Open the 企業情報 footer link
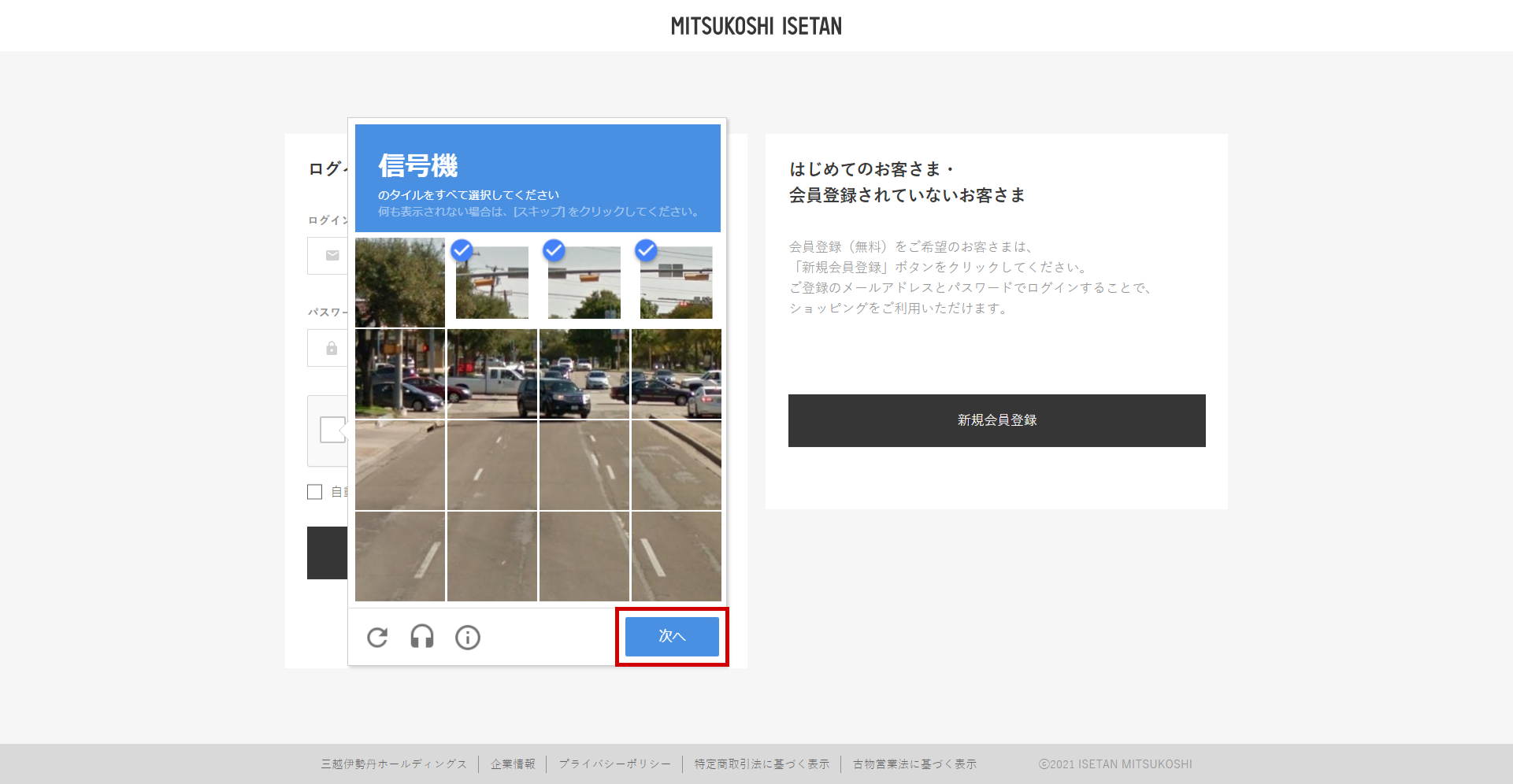Viewport: 1513px width, 784px height. (513, 764)
